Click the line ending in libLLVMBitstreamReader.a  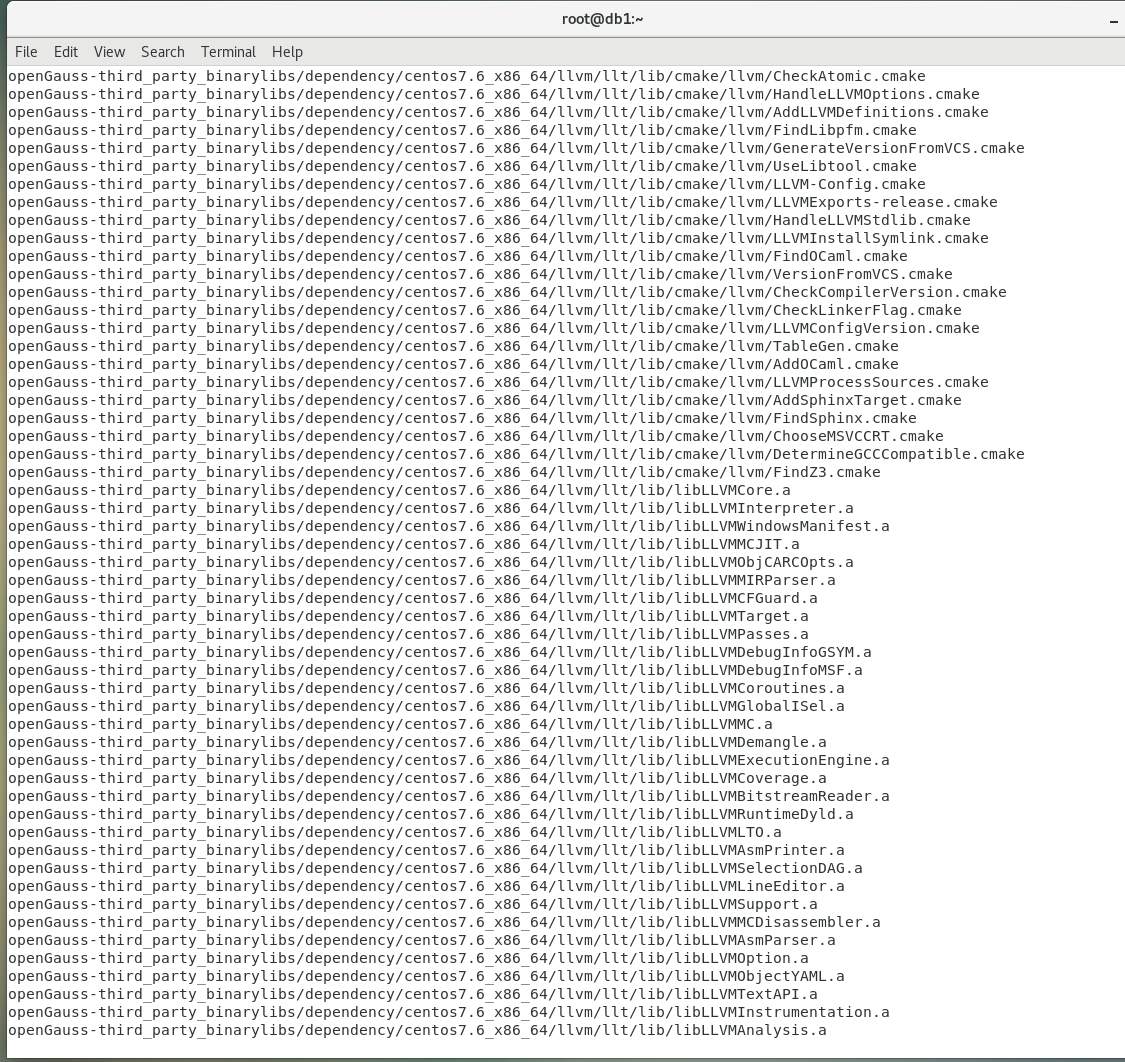pos(448,796)
